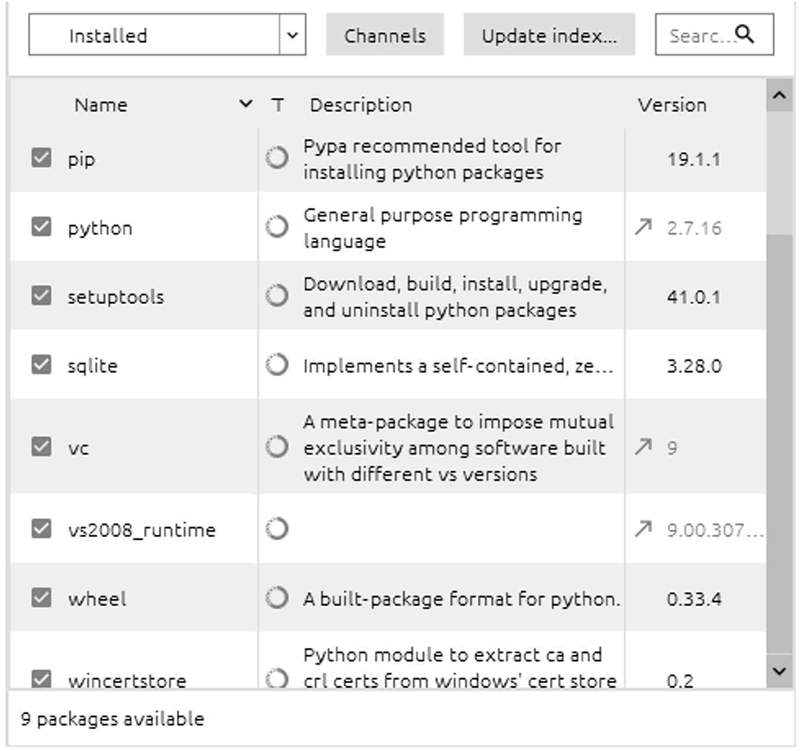Click the setuptools package type icon

pos(277,295)
